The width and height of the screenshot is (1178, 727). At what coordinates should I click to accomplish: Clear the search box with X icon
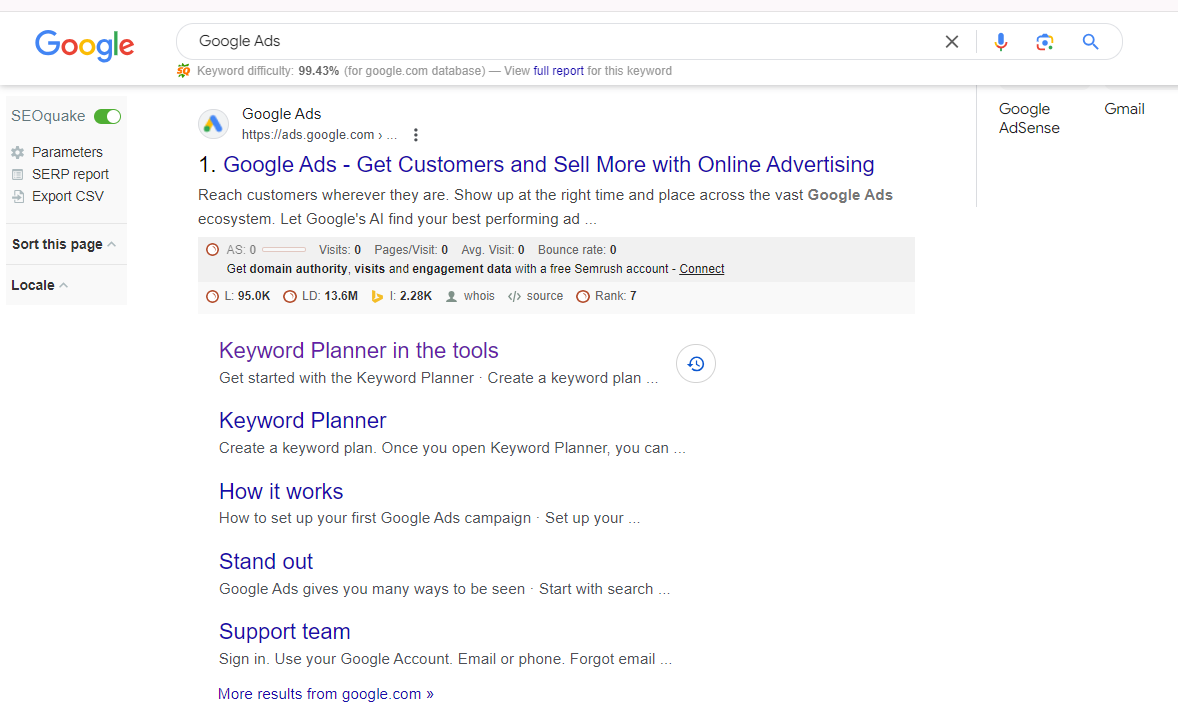(952, 42)
